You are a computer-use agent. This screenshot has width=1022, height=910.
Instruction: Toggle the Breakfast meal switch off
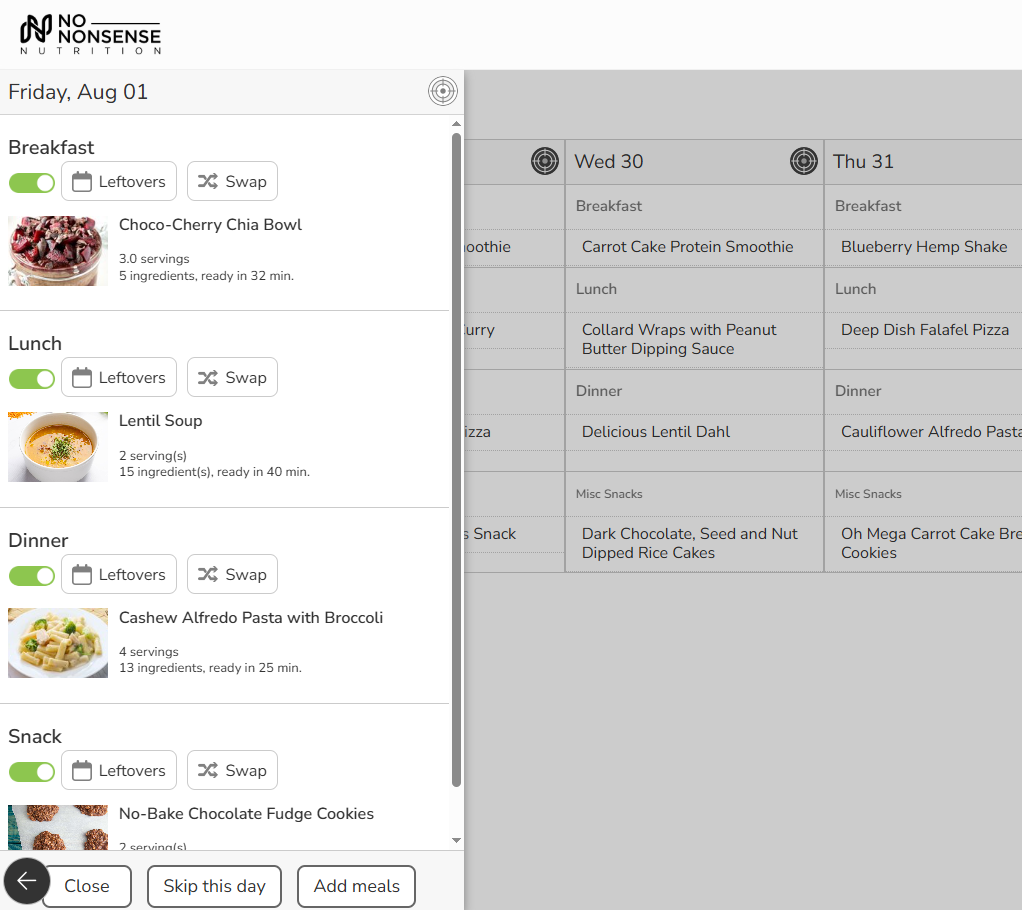click(32, 182)
